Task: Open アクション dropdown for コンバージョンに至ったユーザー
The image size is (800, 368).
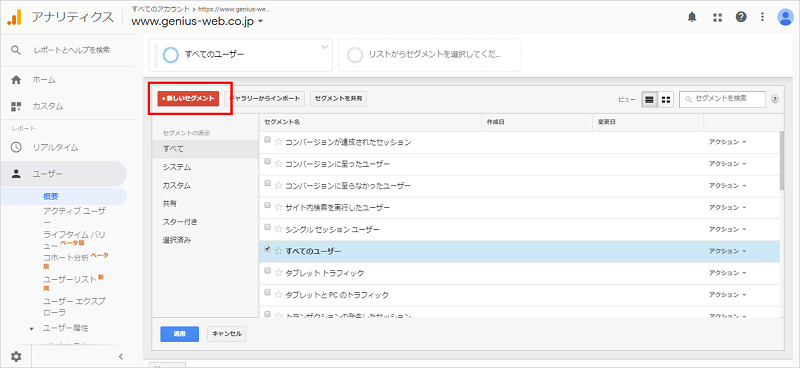Action: coord(728,164)
